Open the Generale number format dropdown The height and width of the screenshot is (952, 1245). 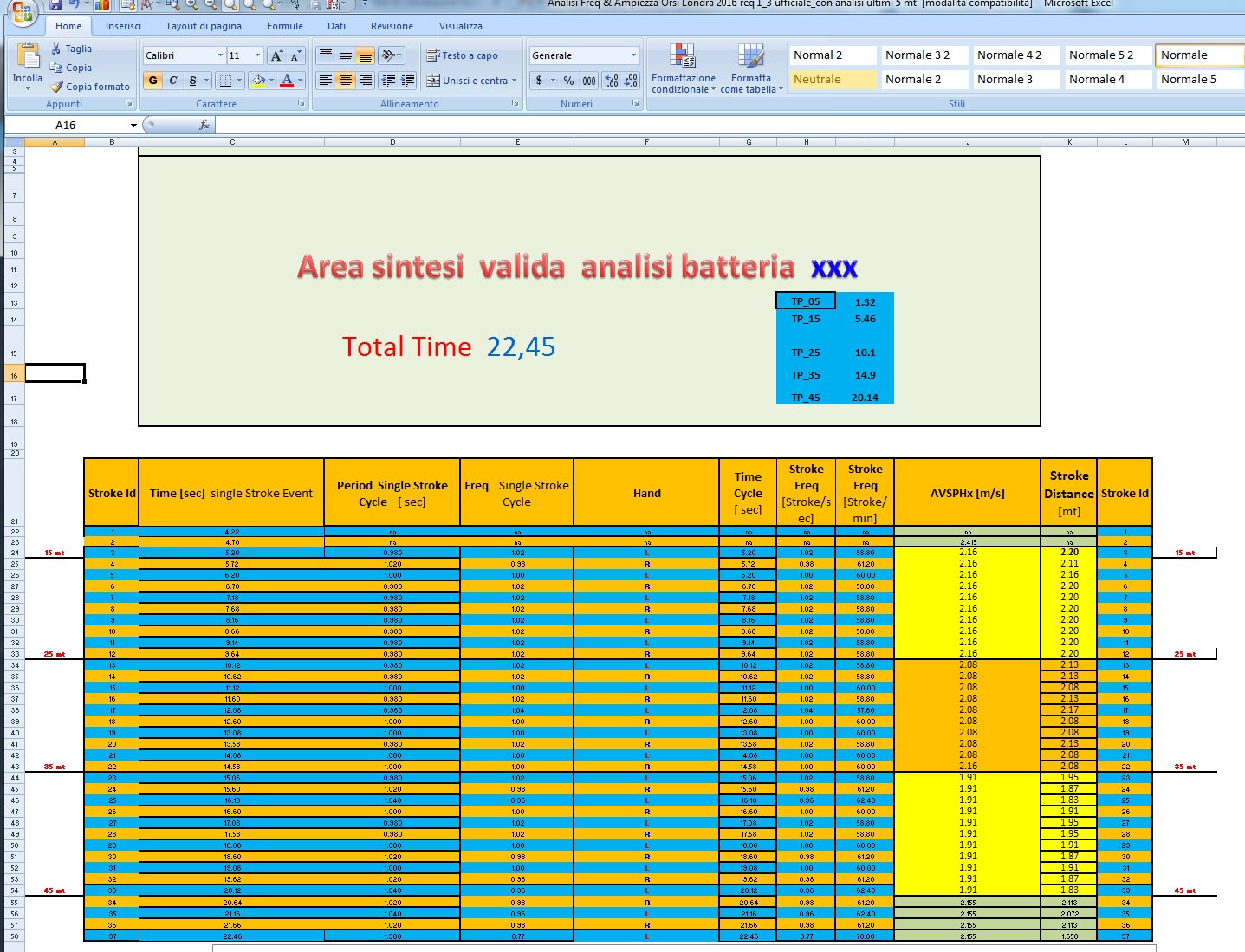tap(633, 55)
